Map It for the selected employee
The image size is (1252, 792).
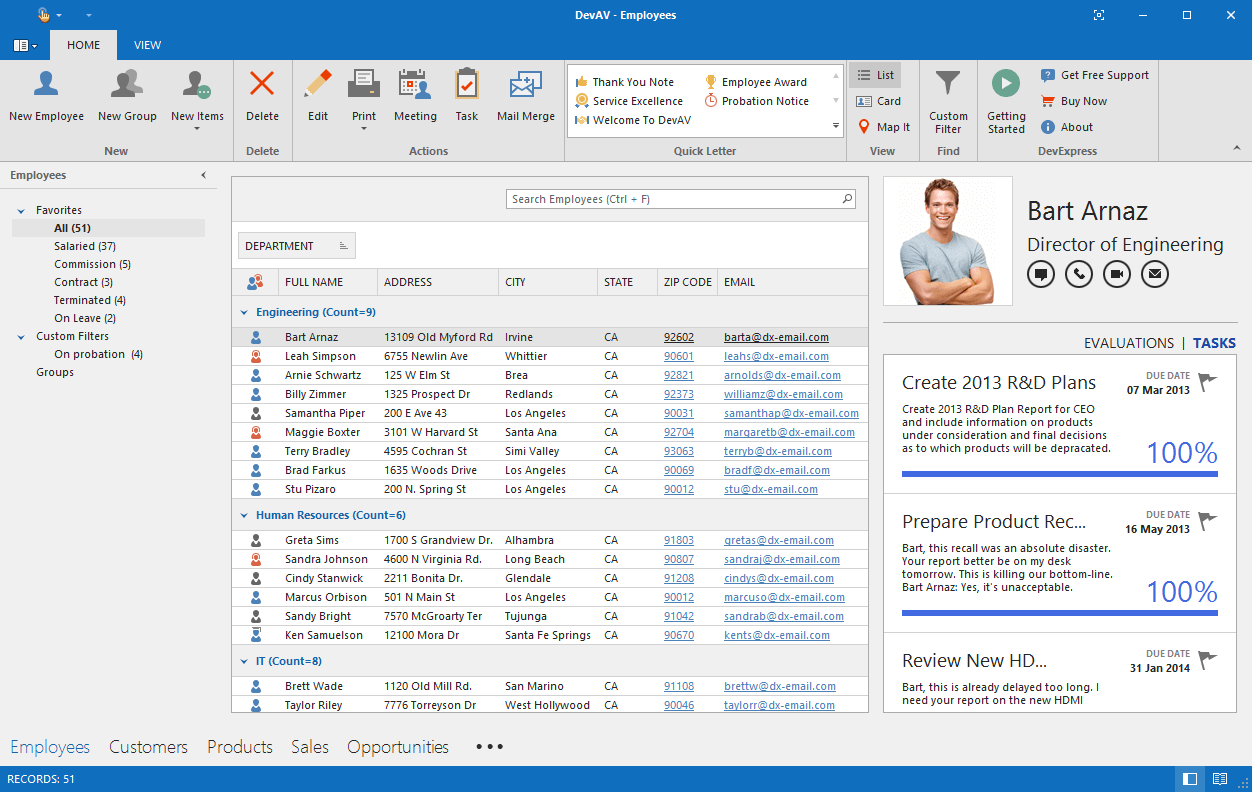coord(883,126)
